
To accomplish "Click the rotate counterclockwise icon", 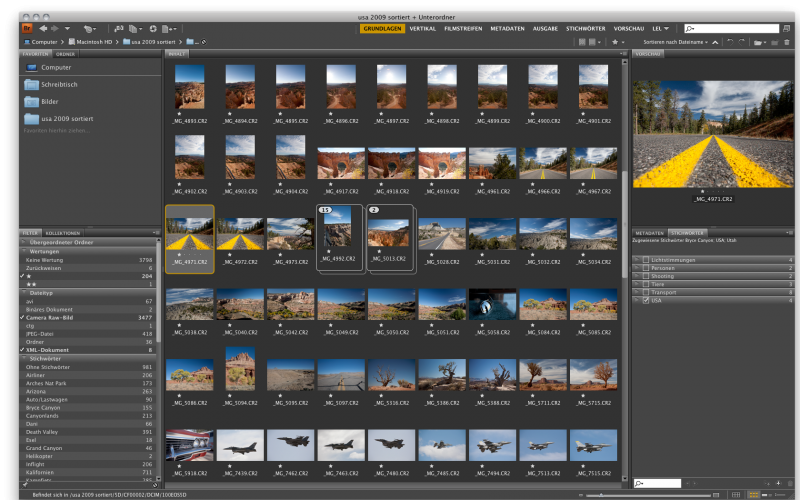I will pyautogui.click(x=730, y=42).
